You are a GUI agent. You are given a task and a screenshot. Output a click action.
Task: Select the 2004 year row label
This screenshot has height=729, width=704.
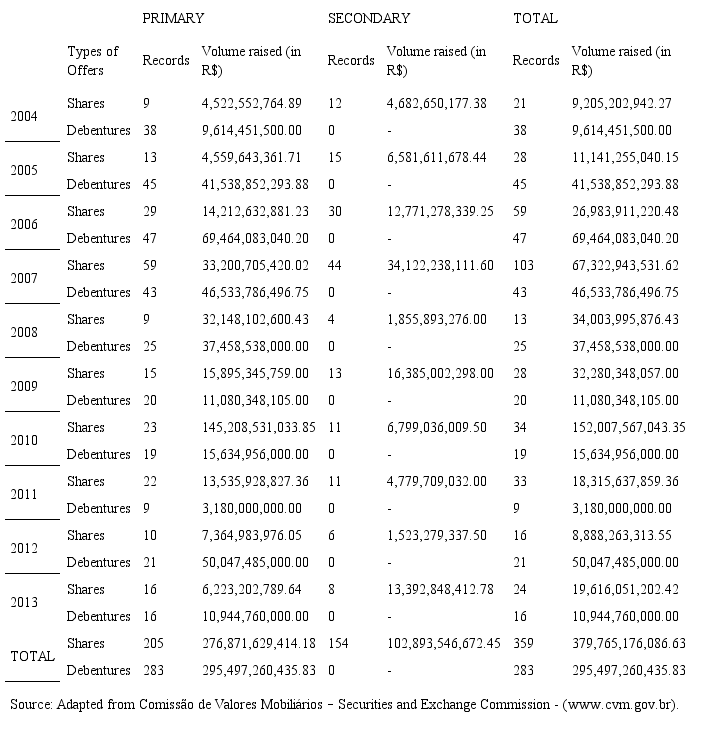[x=24, y=116]
